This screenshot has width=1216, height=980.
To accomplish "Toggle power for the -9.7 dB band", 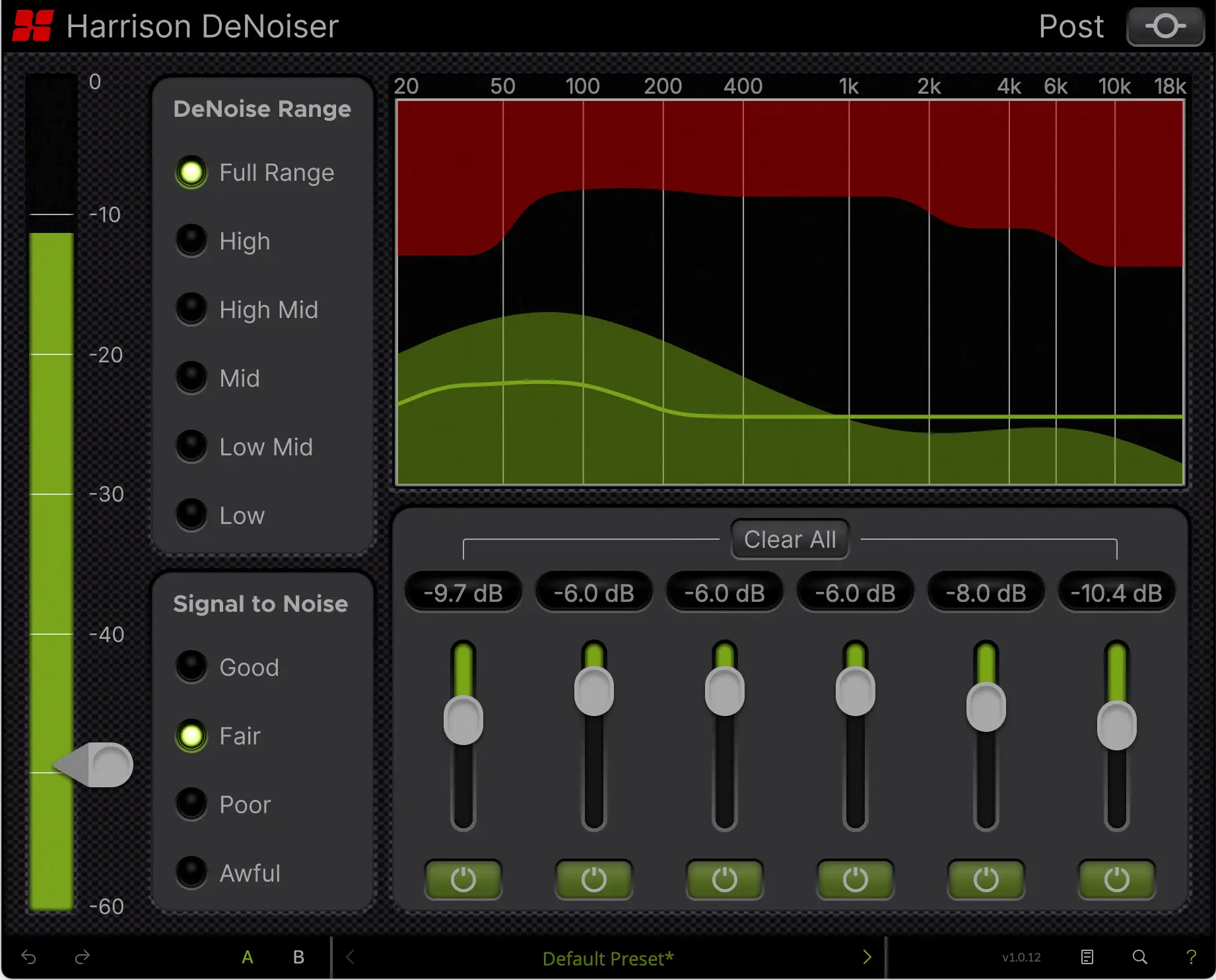I will pyautogui.click(x=463, y=879).
